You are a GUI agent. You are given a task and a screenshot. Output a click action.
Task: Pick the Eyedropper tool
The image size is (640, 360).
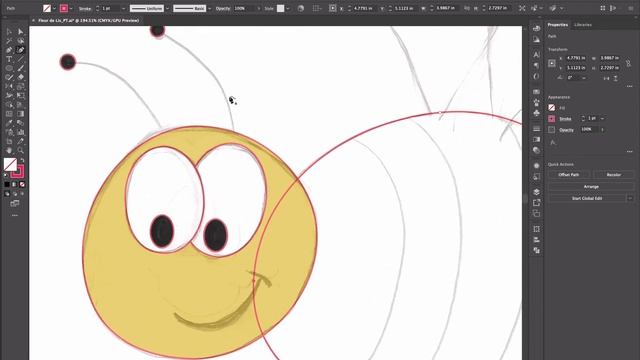tap(9, 123)
